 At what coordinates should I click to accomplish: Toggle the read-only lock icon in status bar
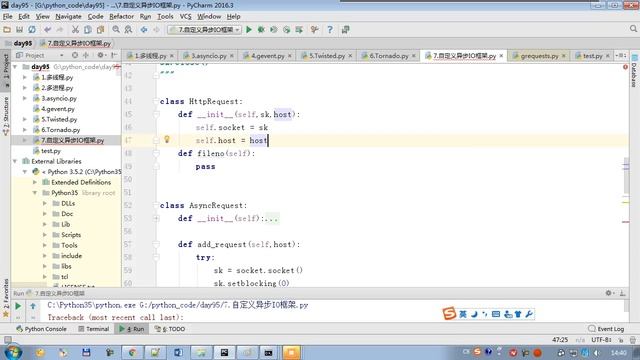[621, 340]
